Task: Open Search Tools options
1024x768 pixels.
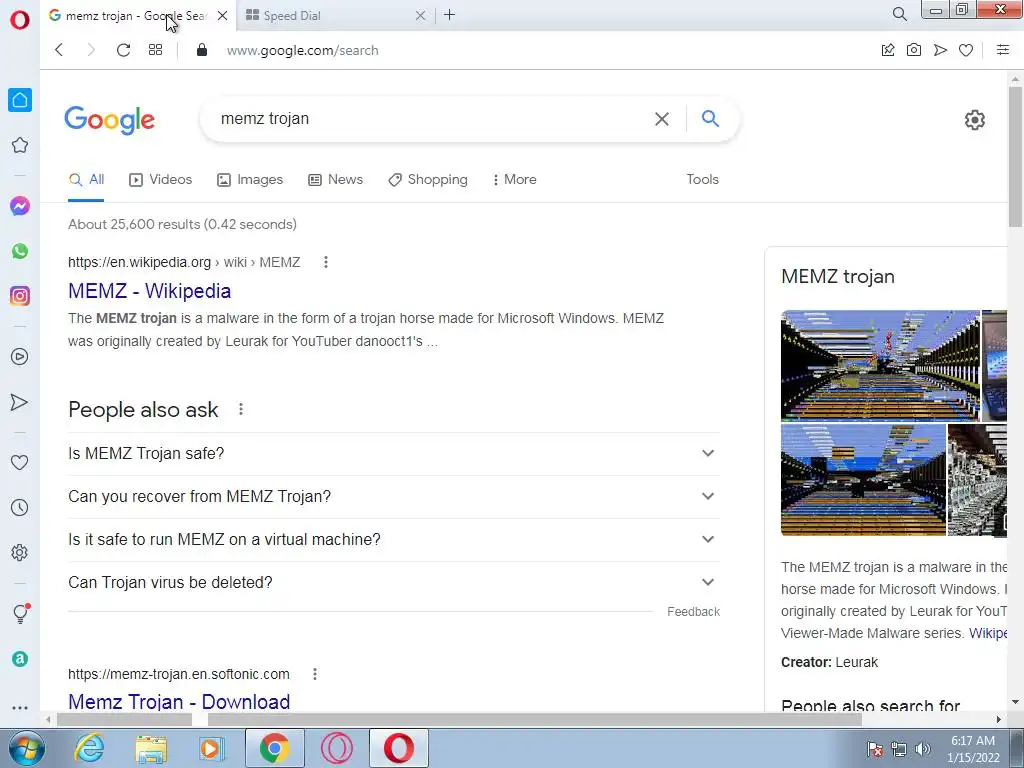Action: point(702,180)
